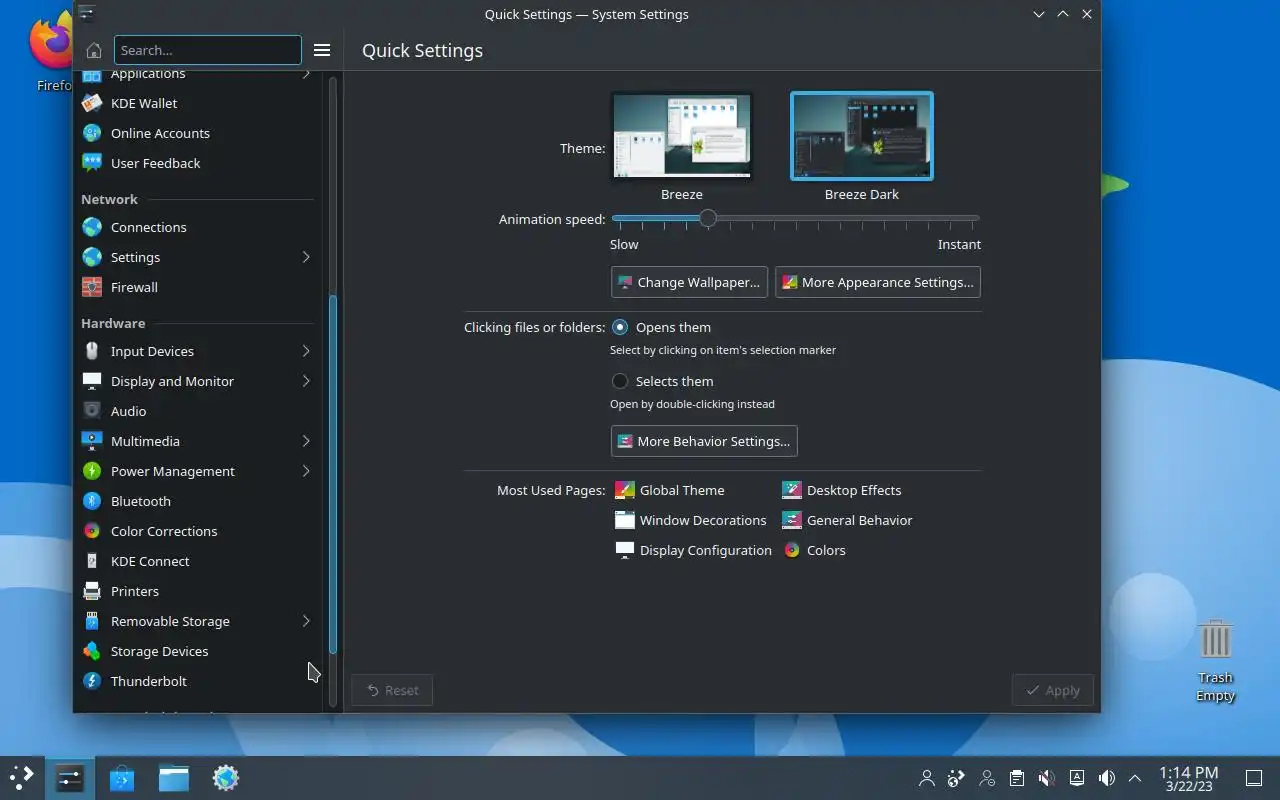This screenshot has height=800, width=1280.
Task: Open keyboard layout tray indicator
Action: click(1076, 778)
